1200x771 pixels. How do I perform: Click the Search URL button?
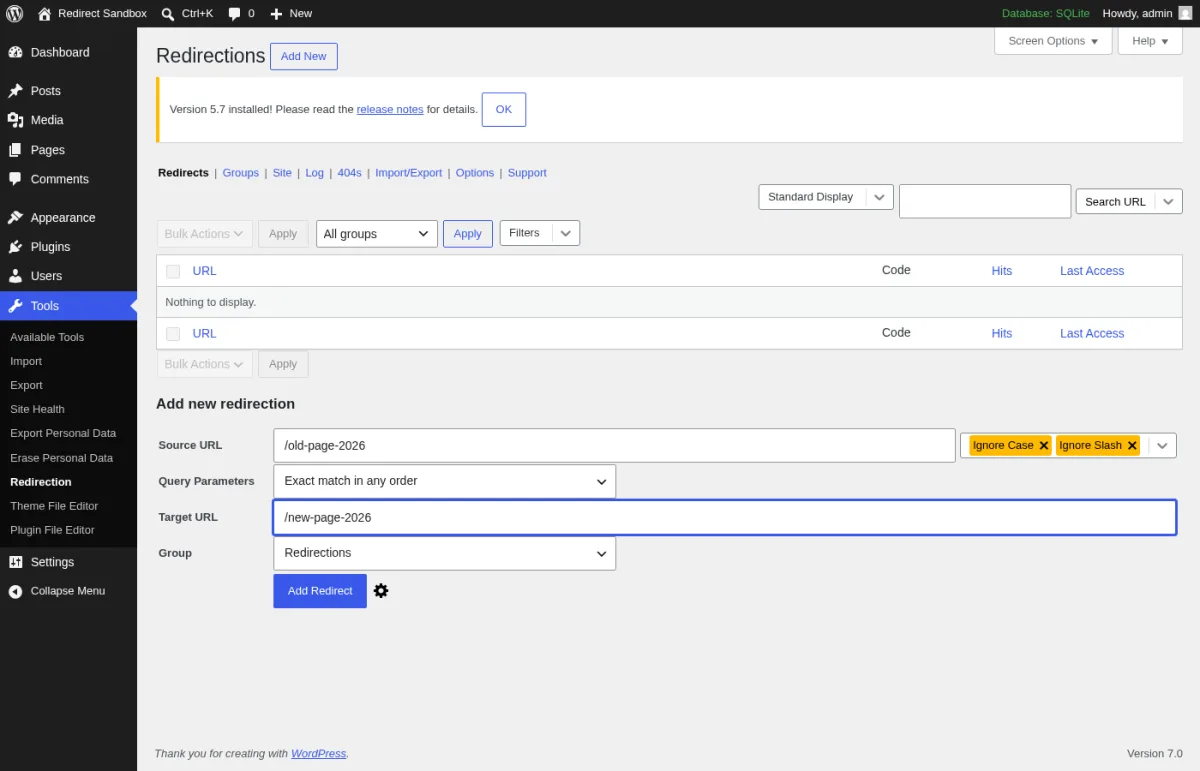tap(1115, 202)
